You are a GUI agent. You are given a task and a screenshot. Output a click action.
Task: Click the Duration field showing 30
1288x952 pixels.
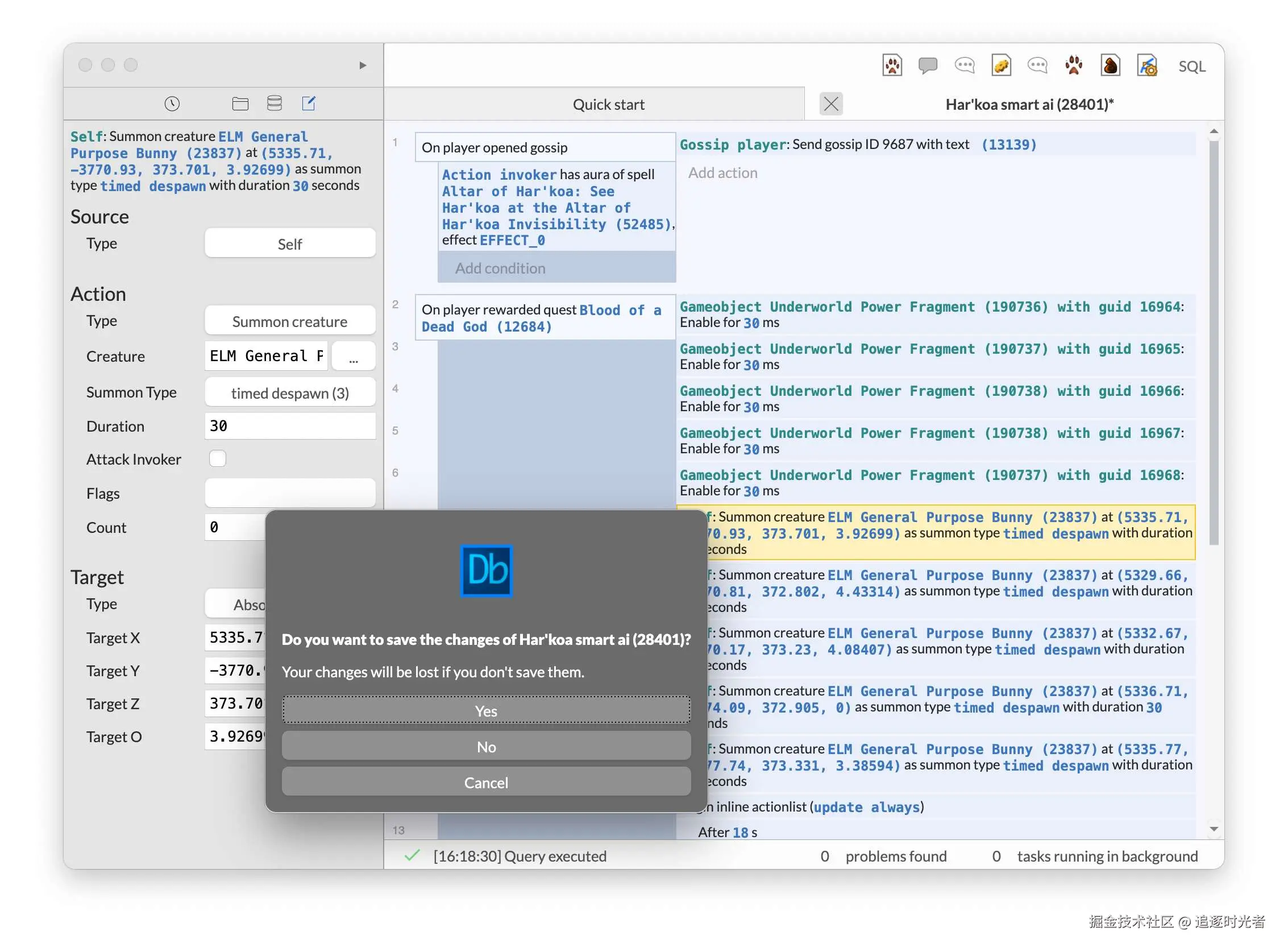(290, 427)
